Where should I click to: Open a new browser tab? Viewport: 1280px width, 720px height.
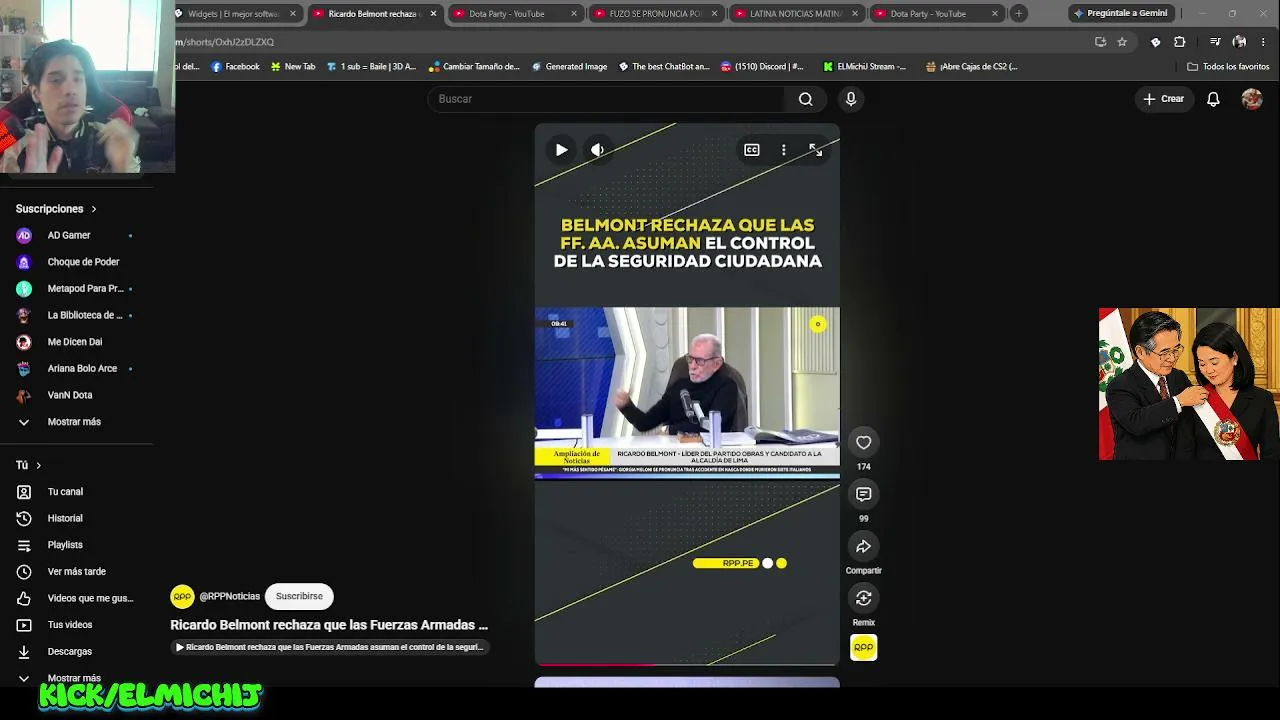click(1018, 14)
